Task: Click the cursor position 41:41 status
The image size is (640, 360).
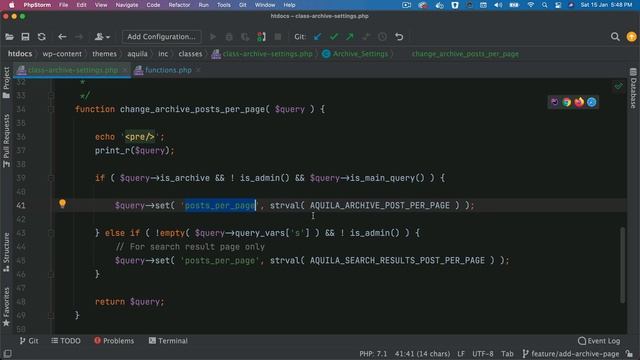Action: click(422, 354)
